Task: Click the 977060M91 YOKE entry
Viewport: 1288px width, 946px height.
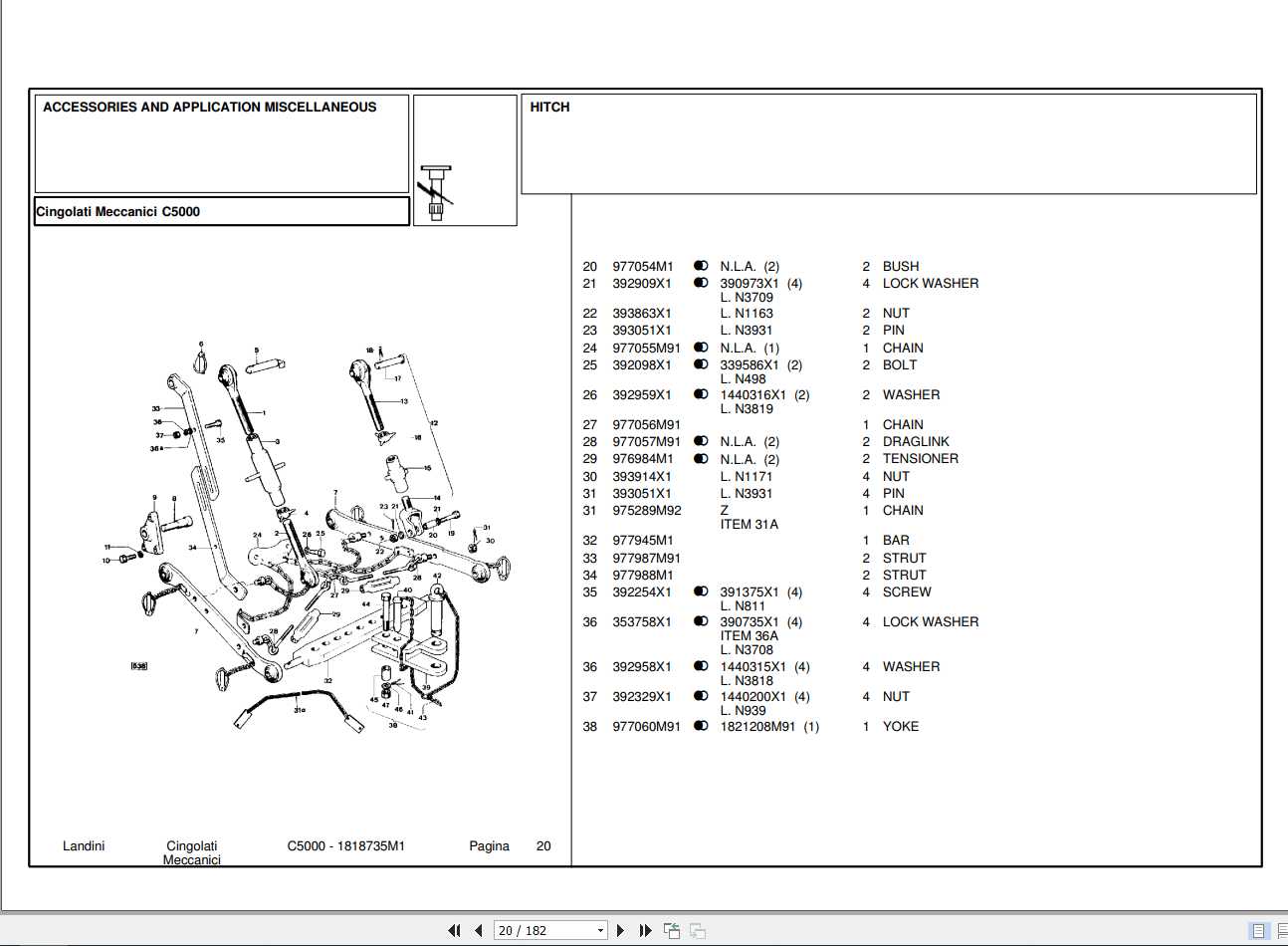Action: point(645,726)
